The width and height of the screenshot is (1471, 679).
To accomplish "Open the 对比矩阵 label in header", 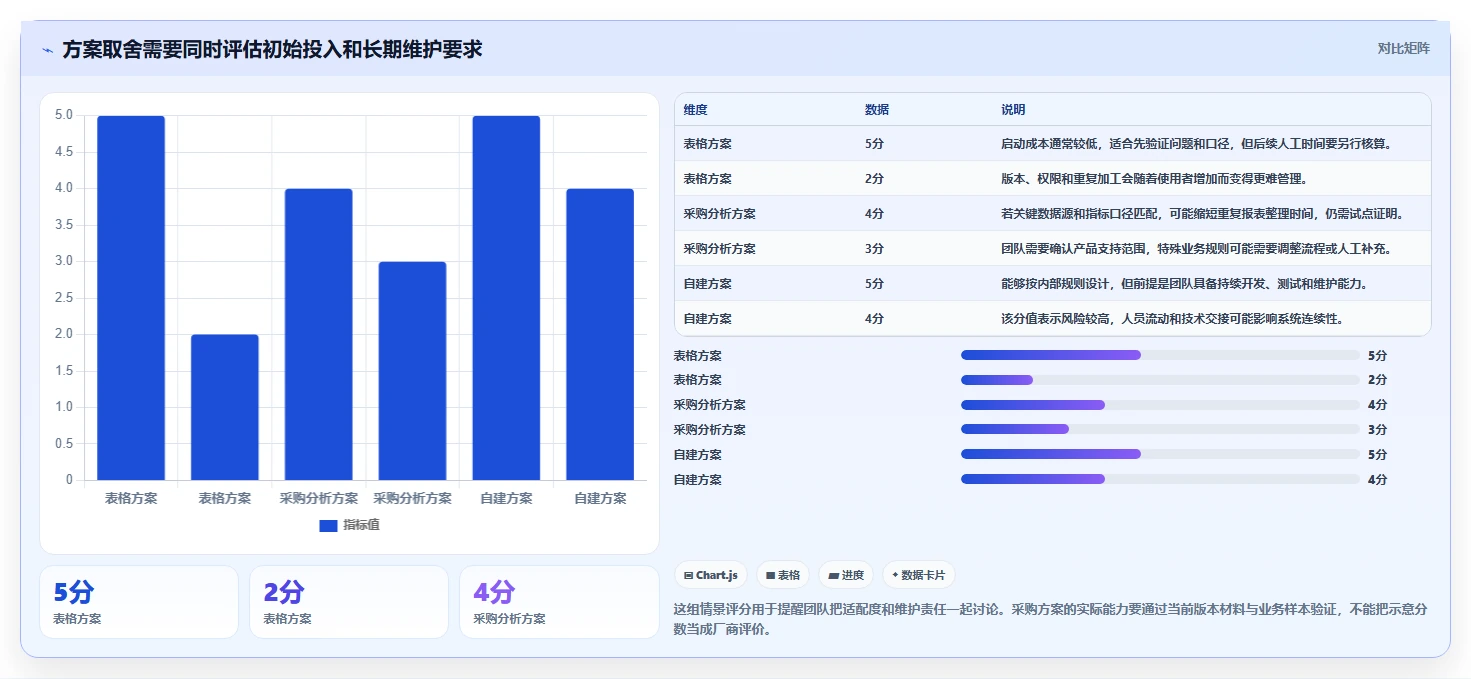I will point(1404,48).
